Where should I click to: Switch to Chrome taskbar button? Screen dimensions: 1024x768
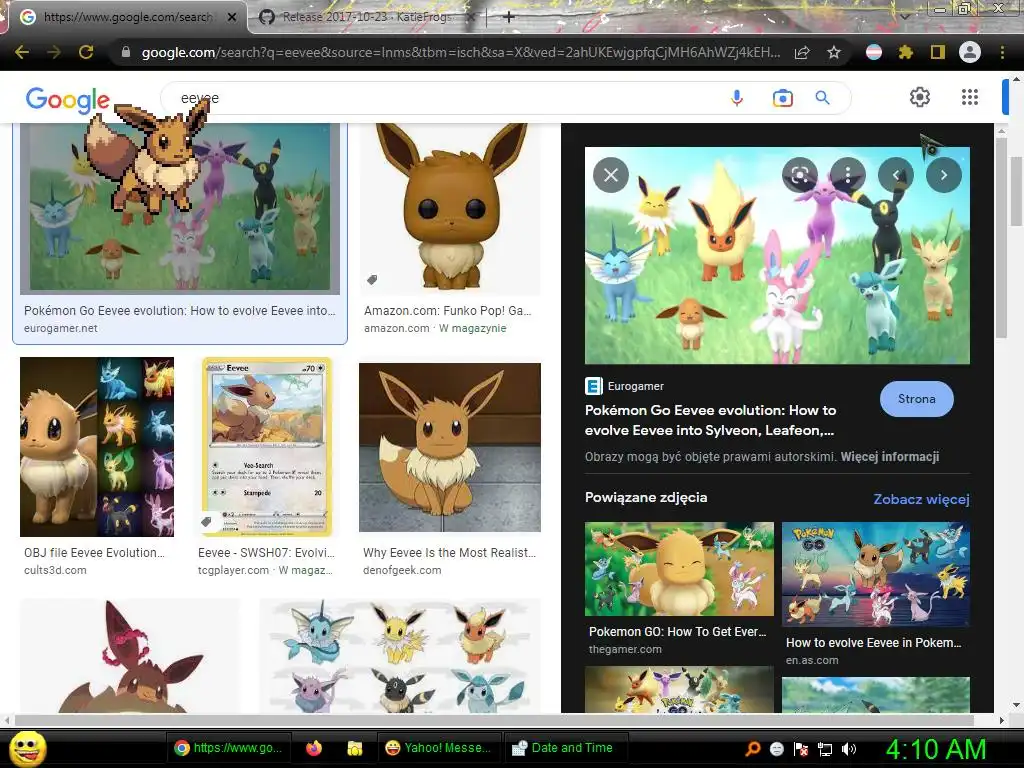point(229,748)
